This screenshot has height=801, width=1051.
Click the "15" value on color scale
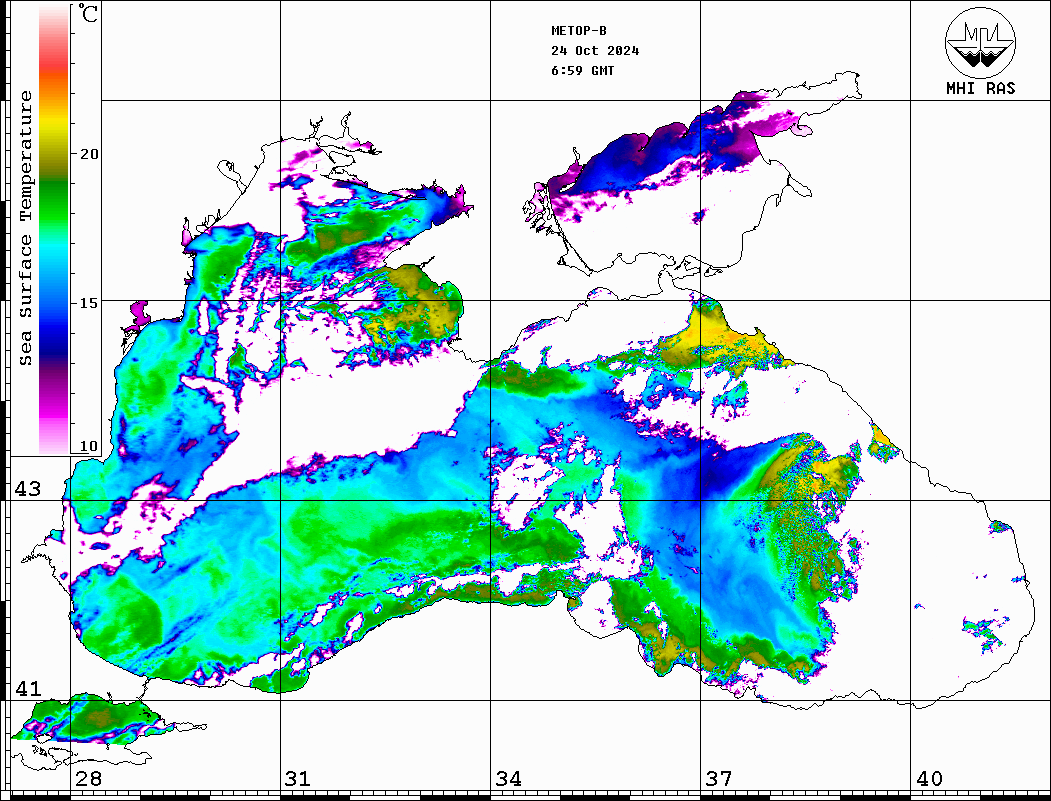click(x=89, y=303)
